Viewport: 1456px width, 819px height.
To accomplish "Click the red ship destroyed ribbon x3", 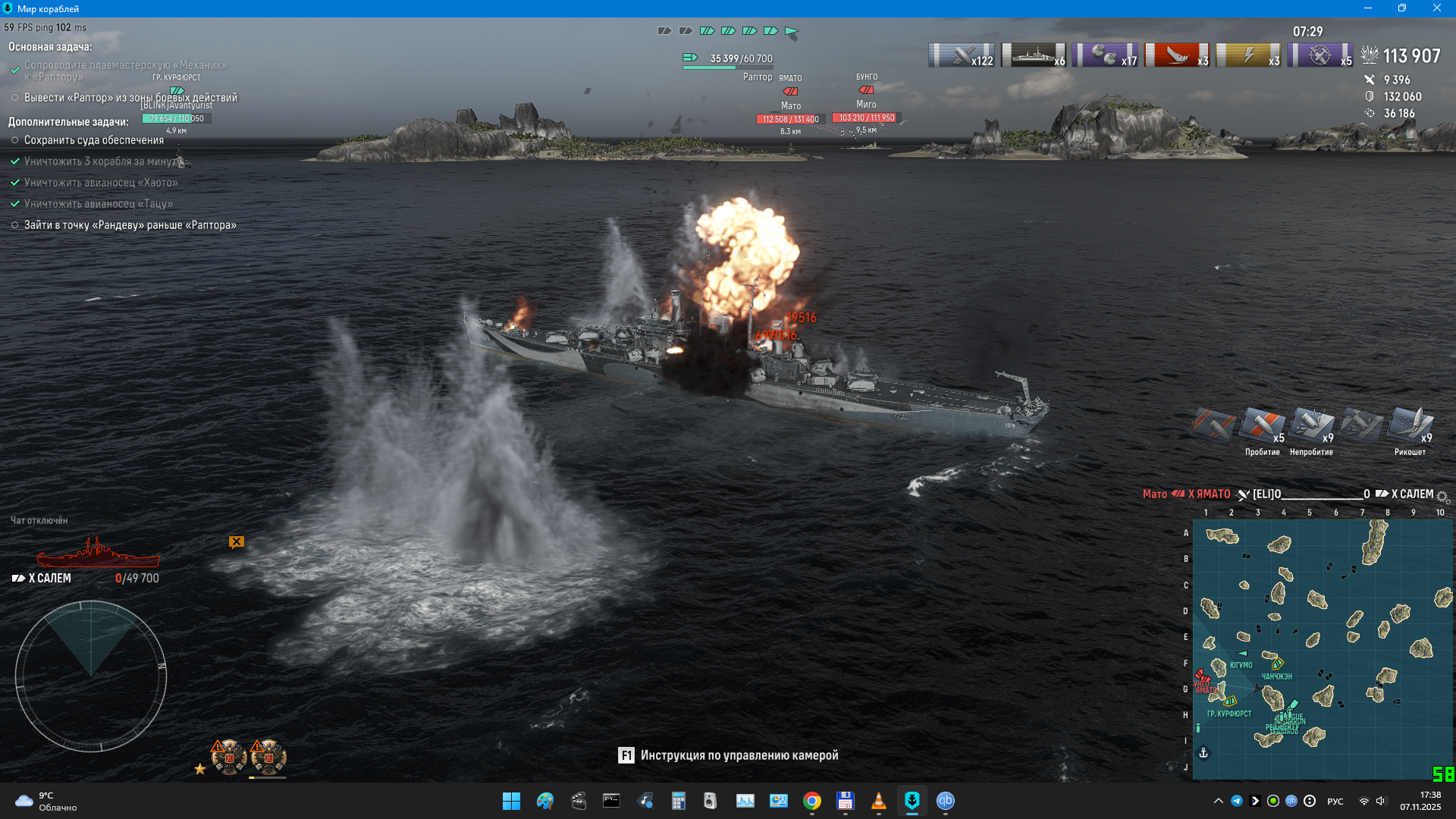I will click(1176, 55).
